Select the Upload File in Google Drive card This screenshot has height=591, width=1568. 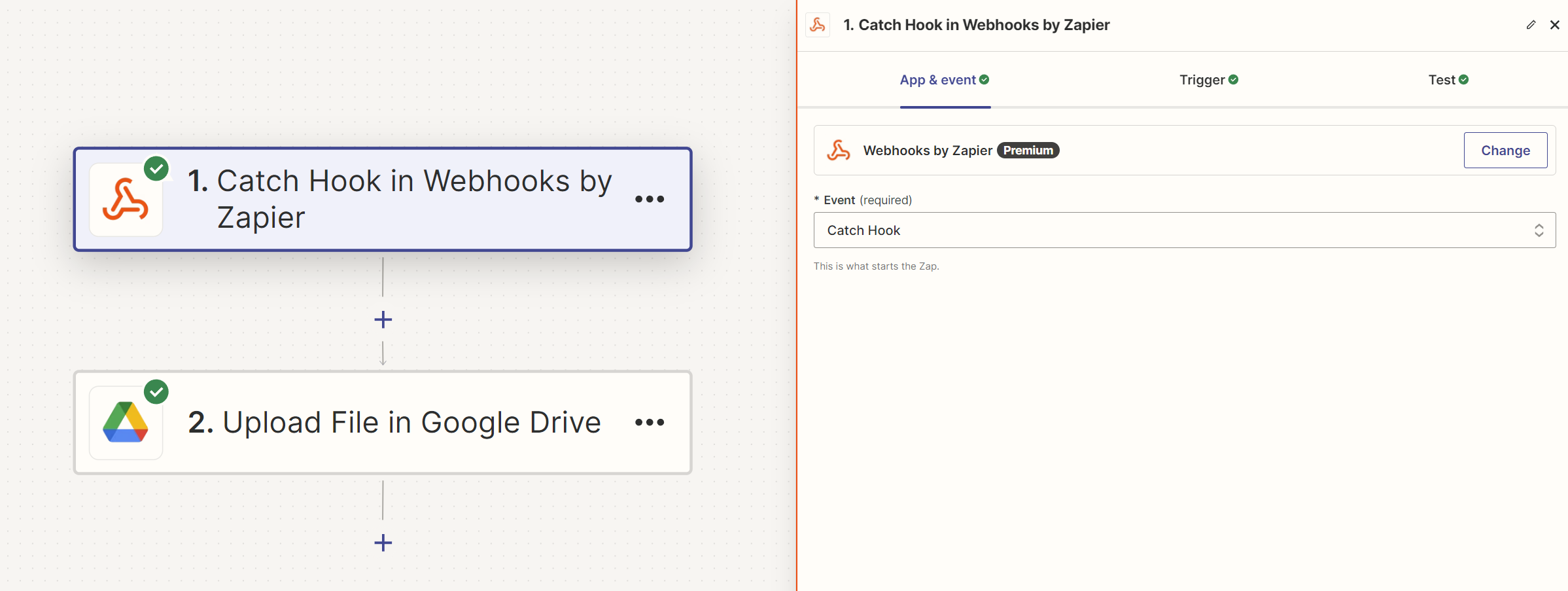click(383, 422)
